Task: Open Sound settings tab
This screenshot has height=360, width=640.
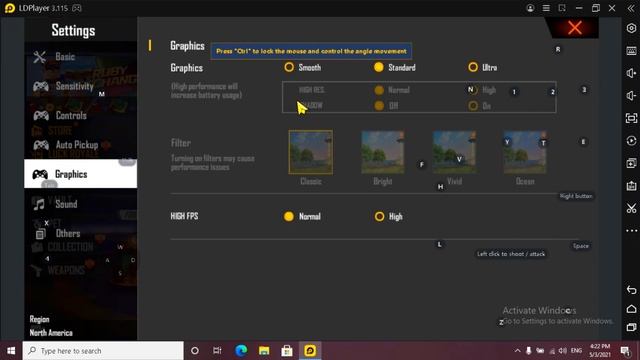Action: tap(80, 203)
